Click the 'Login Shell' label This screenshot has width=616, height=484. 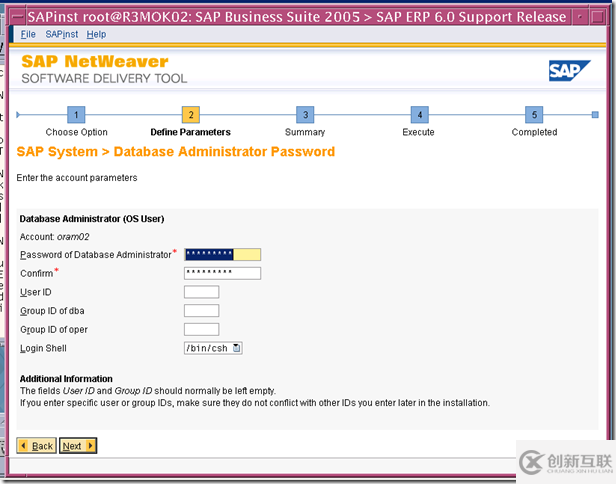point(43,348)
